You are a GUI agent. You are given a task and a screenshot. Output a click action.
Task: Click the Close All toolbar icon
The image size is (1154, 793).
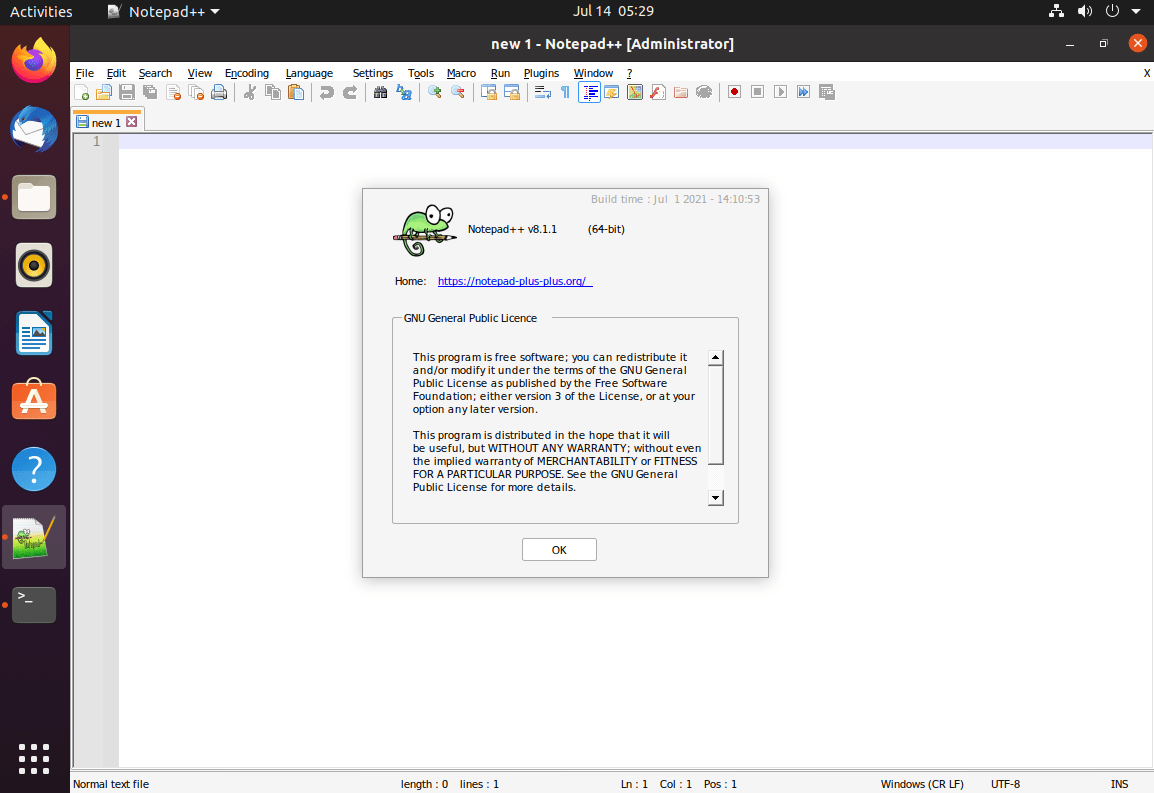pyautogui.click(x=196, y=92)
